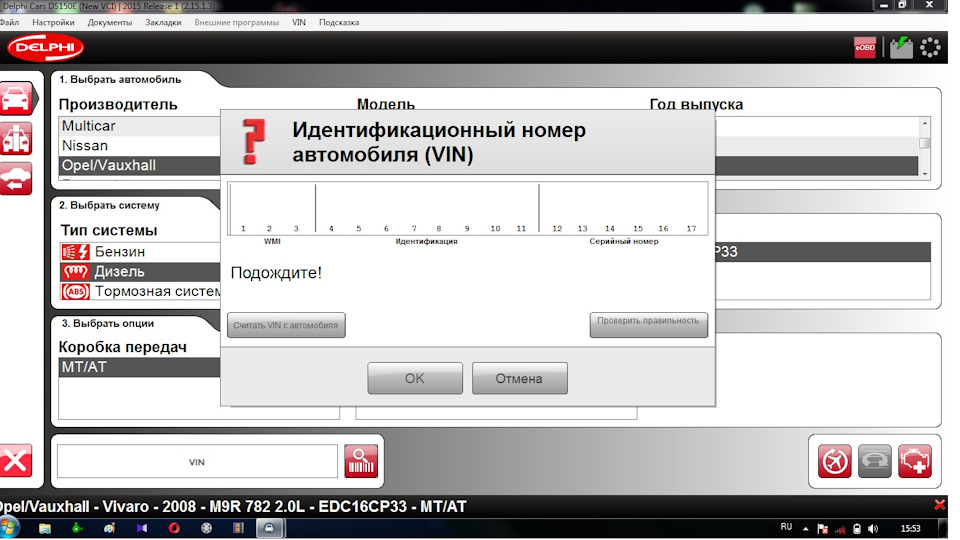960x540 pixels.
Task: Click the Дизель glow plug icon
Action: [76, 271]
